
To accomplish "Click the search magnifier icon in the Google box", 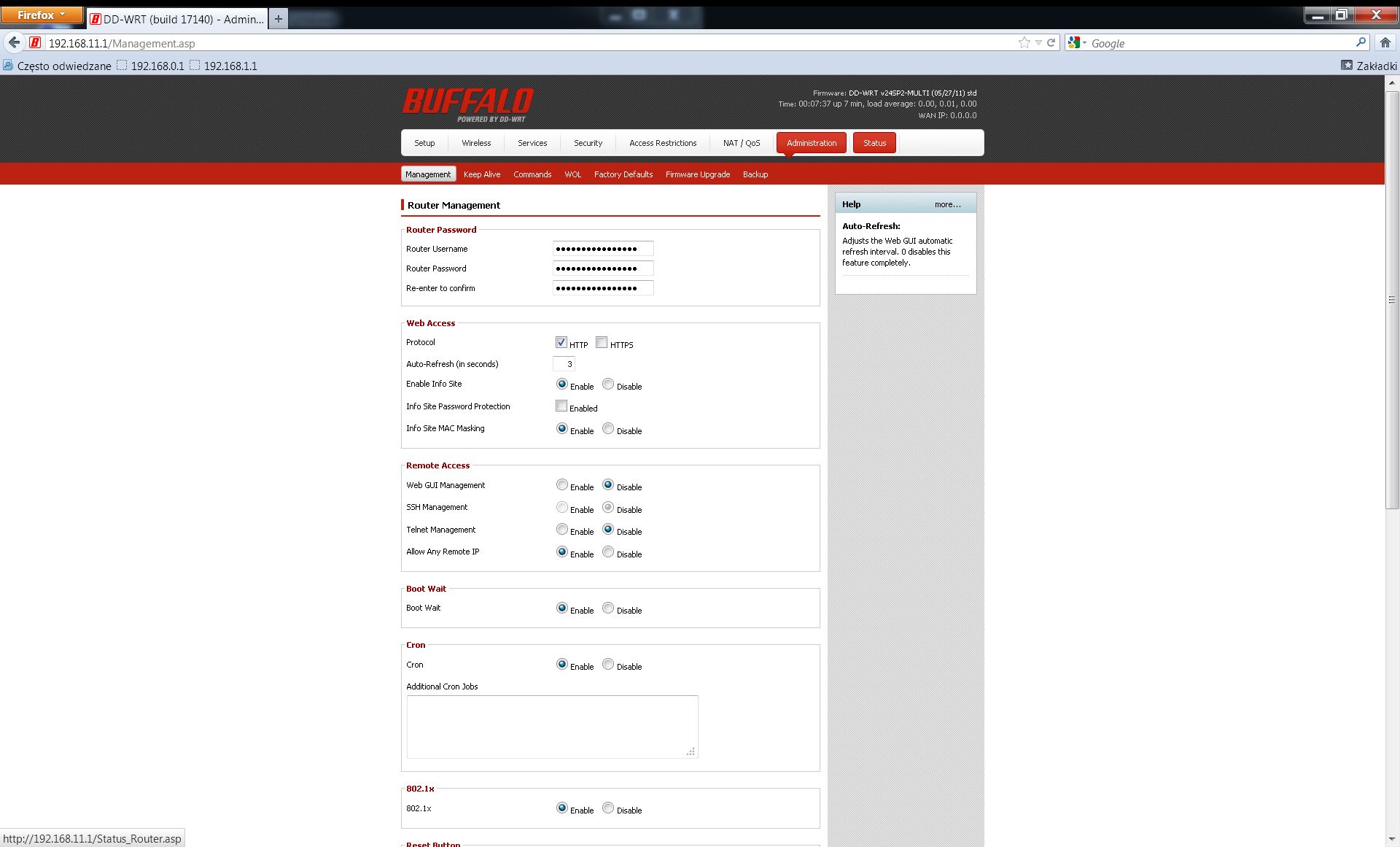I will (1361, 43).
